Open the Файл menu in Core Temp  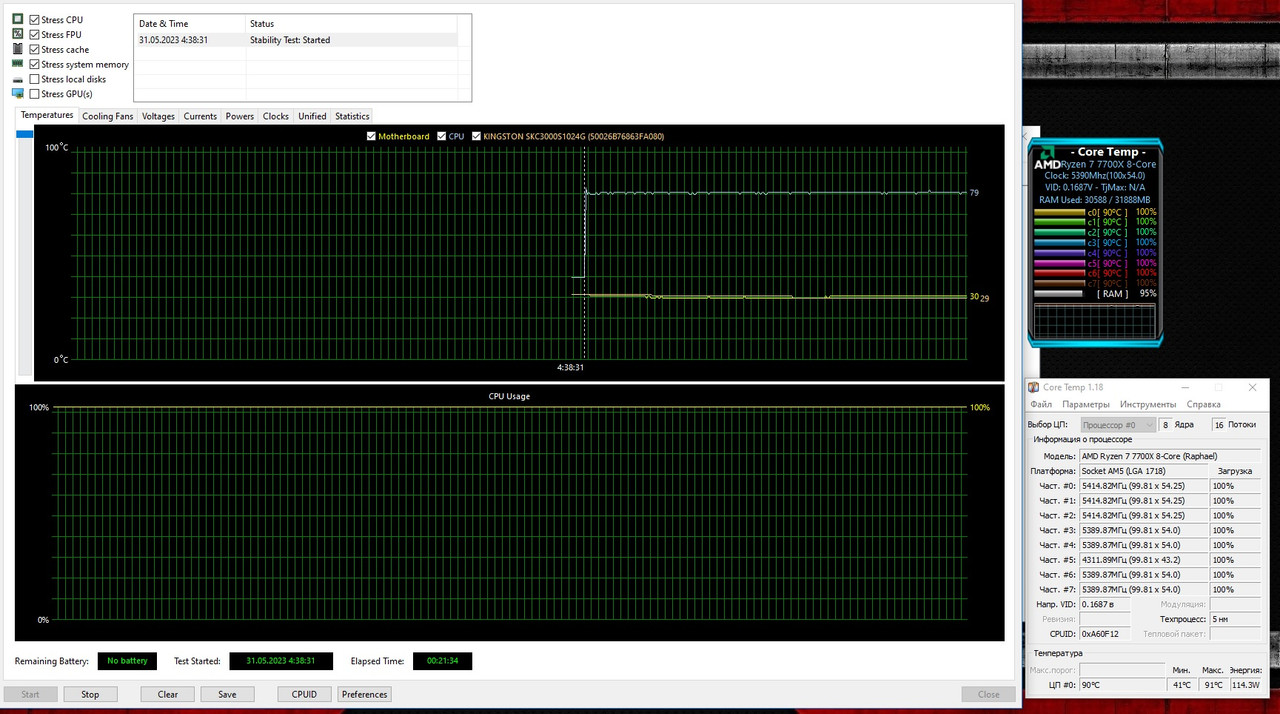1041,404
